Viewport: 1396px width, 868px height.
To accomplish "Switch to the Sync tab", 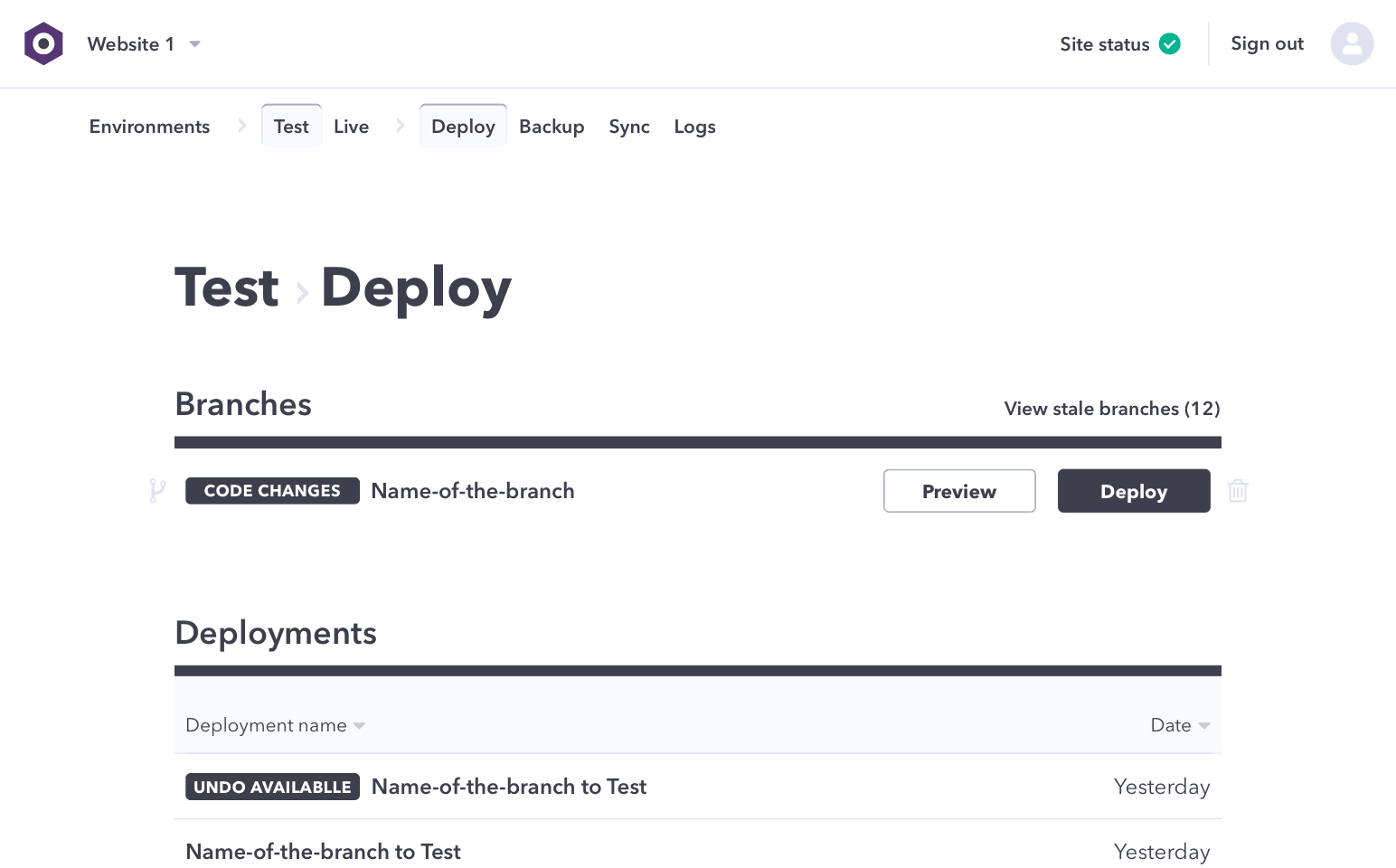I will point(629,126).
